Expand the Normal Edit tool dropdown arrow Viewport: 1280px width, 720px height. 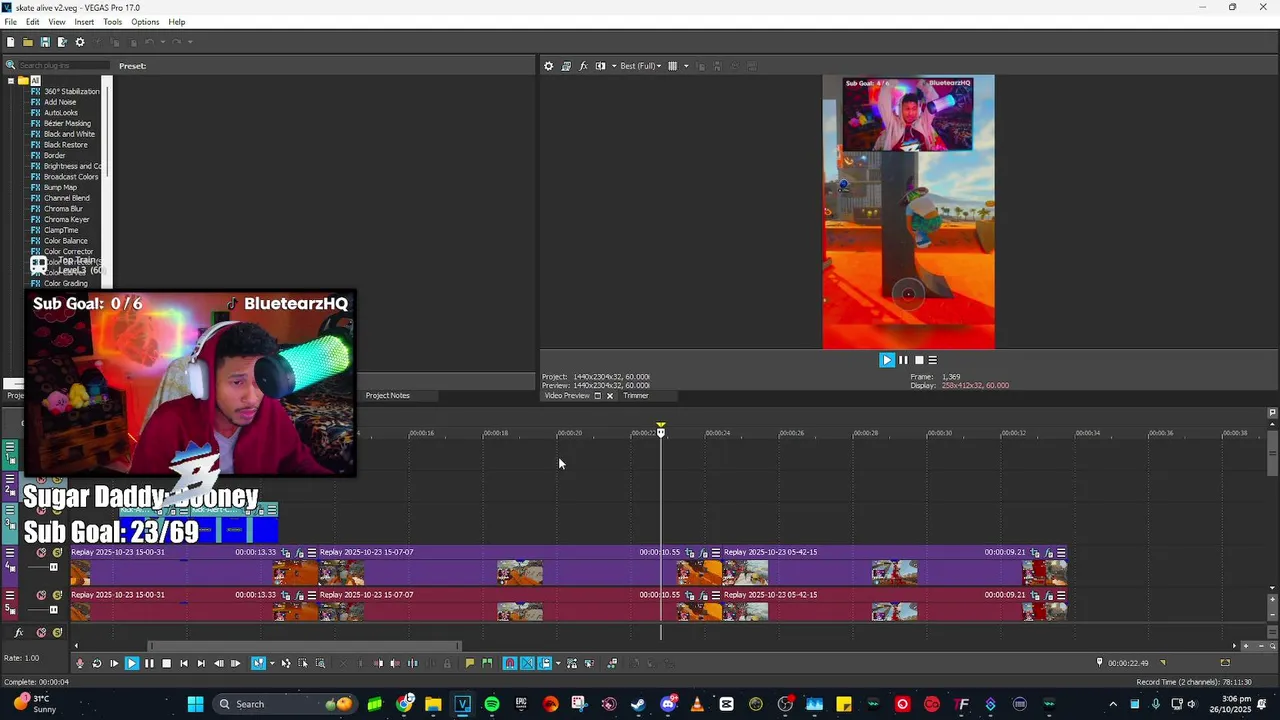[272, 663]
